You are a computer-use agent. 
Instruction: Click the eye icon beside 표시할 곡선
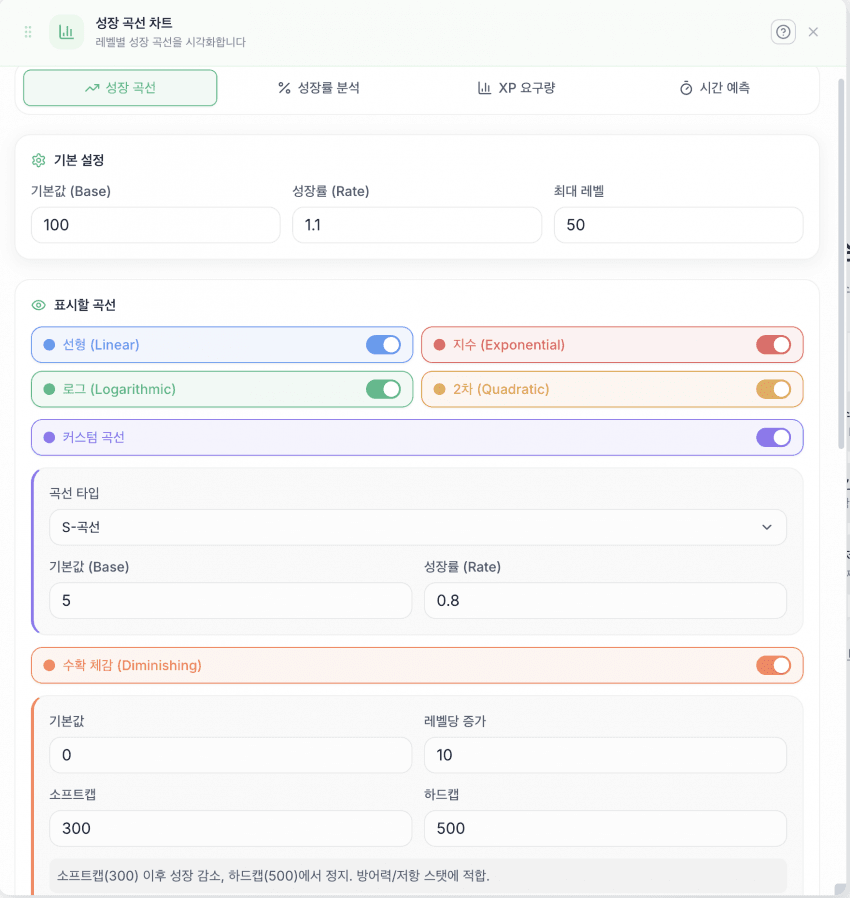[x=39, y=305]
